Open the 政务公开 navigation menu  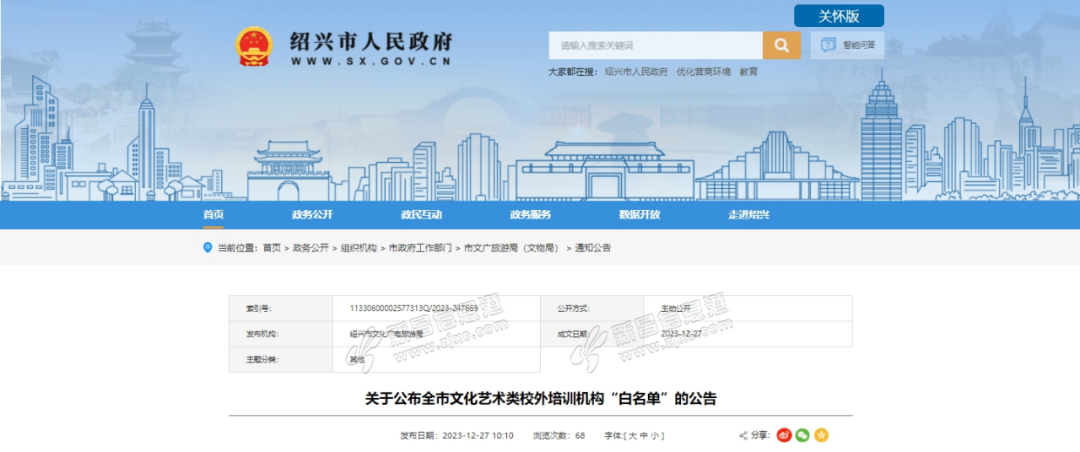[x=312, y=215]
